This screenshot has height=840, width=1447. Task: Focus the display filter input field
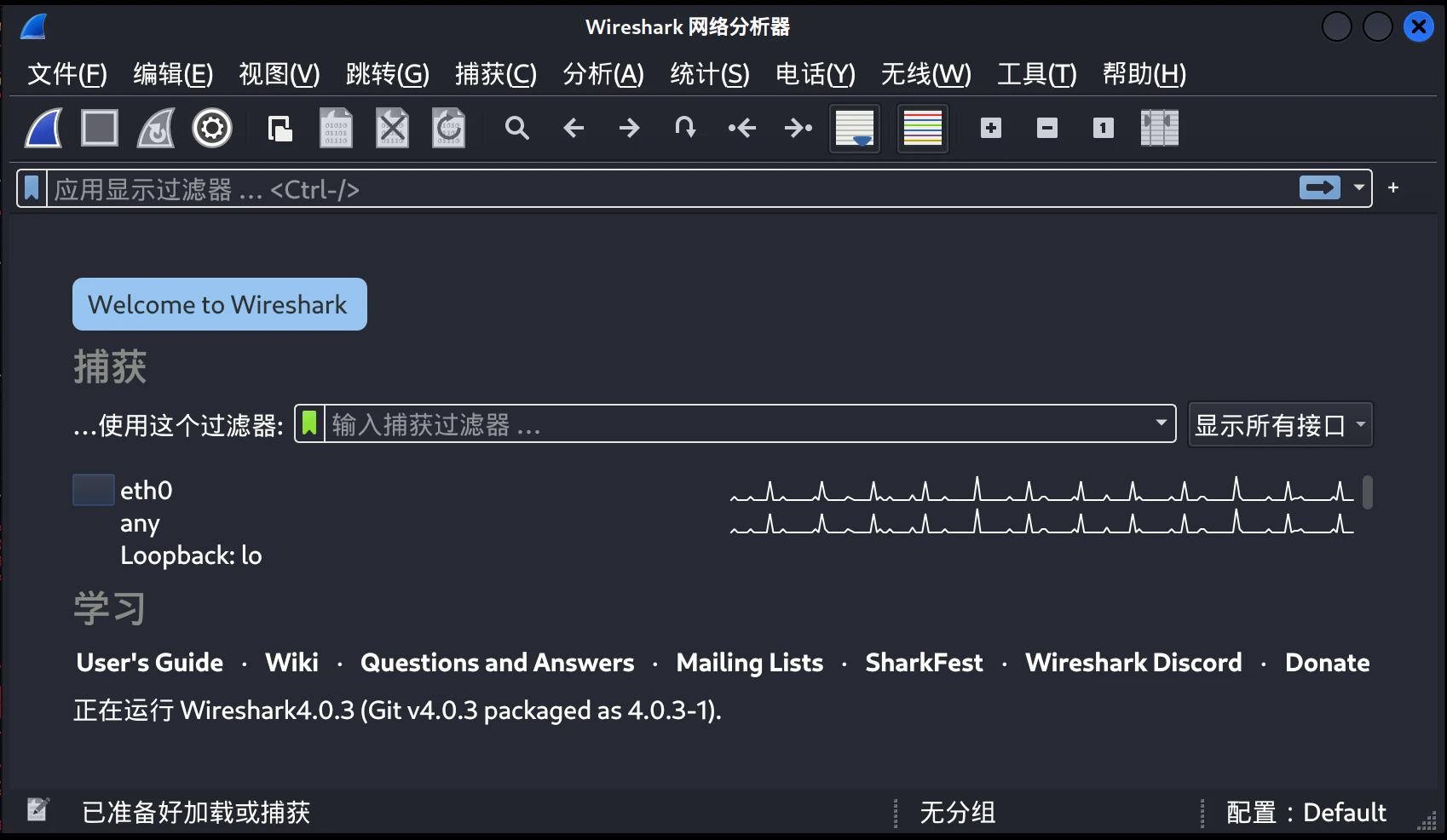673,188
